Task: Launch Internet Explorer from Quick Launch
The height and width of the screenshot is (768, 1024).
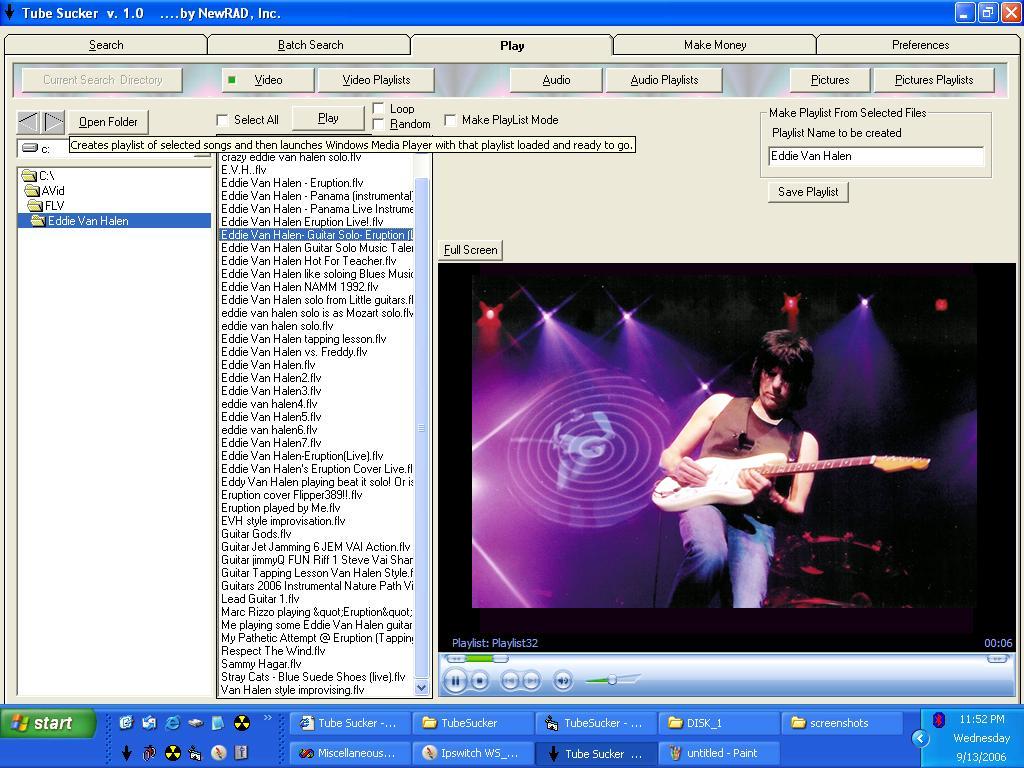Action: click(172, 722)
